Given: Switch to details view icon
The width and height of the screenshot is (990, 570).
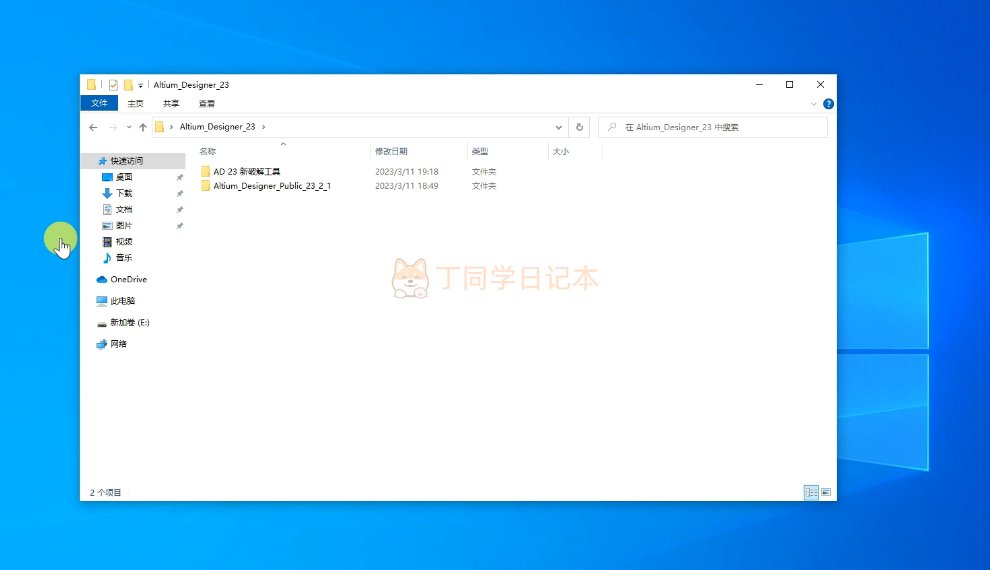Looking at the screenshot, I should point(811,492).
